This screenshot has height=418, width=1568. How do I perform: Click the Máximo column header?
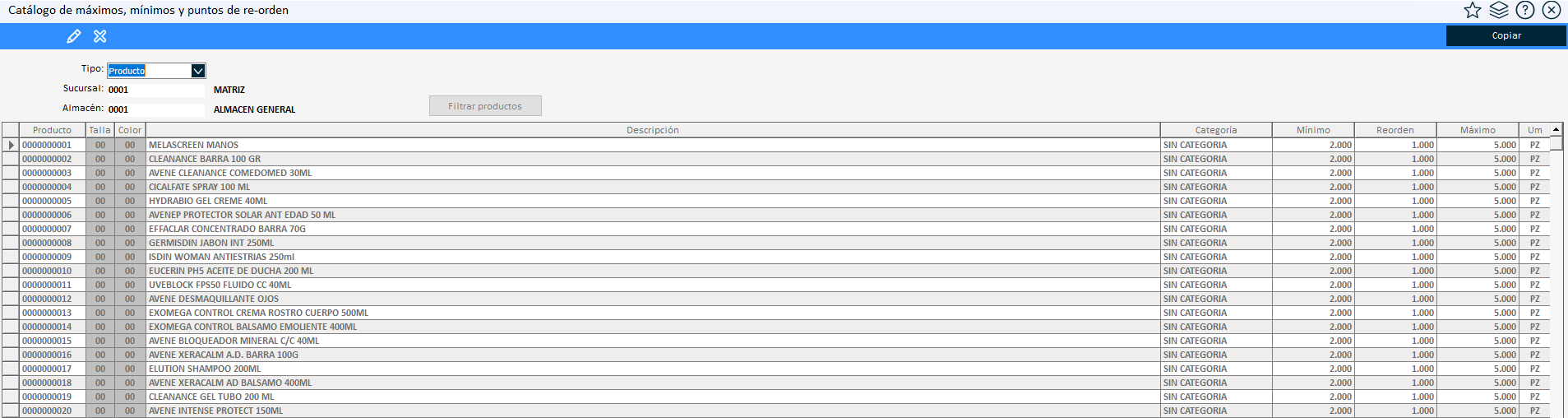coord(1478,130)
